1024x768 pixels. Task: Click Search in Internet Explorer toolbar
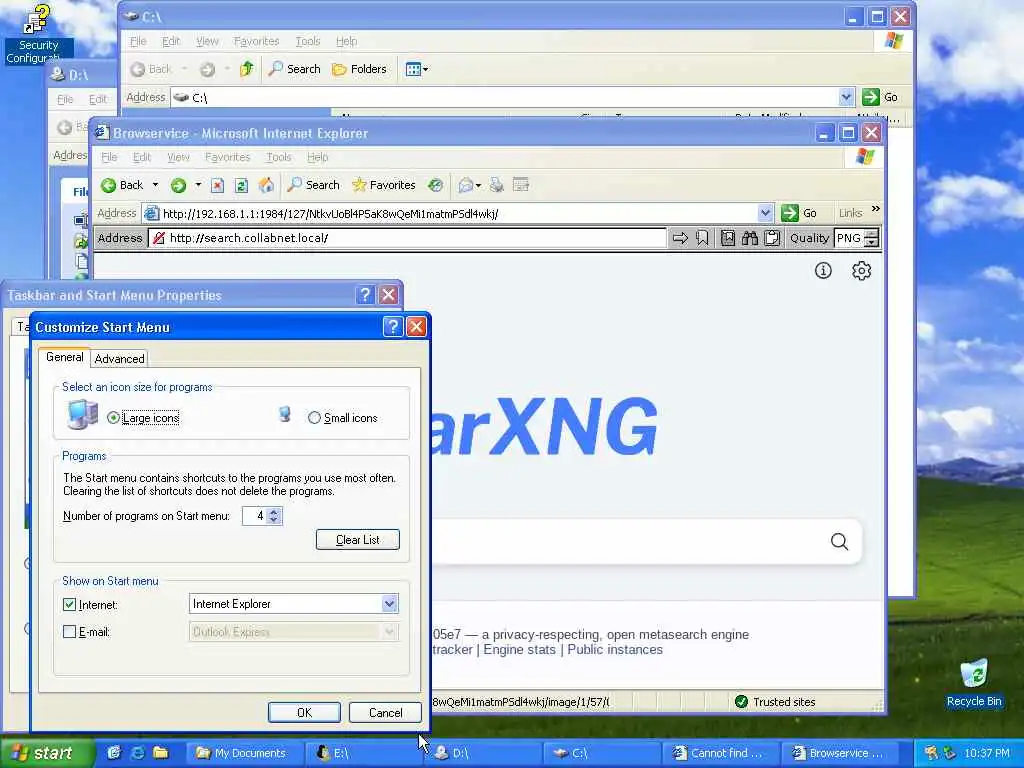click(313, 185)
